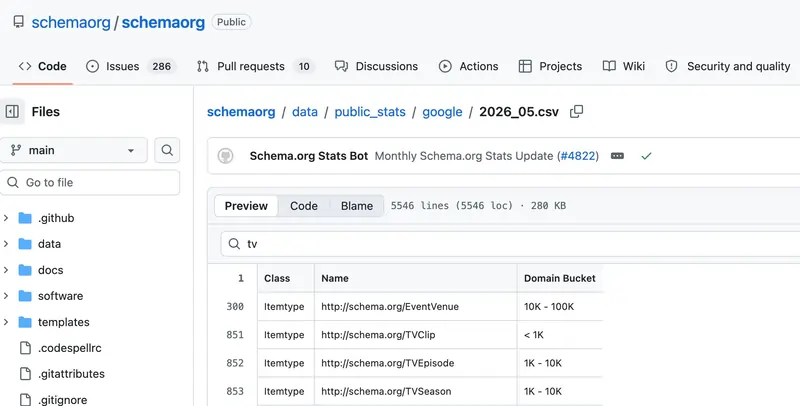
Task: Open the schemaorg organization link
Action: point(71,22)
